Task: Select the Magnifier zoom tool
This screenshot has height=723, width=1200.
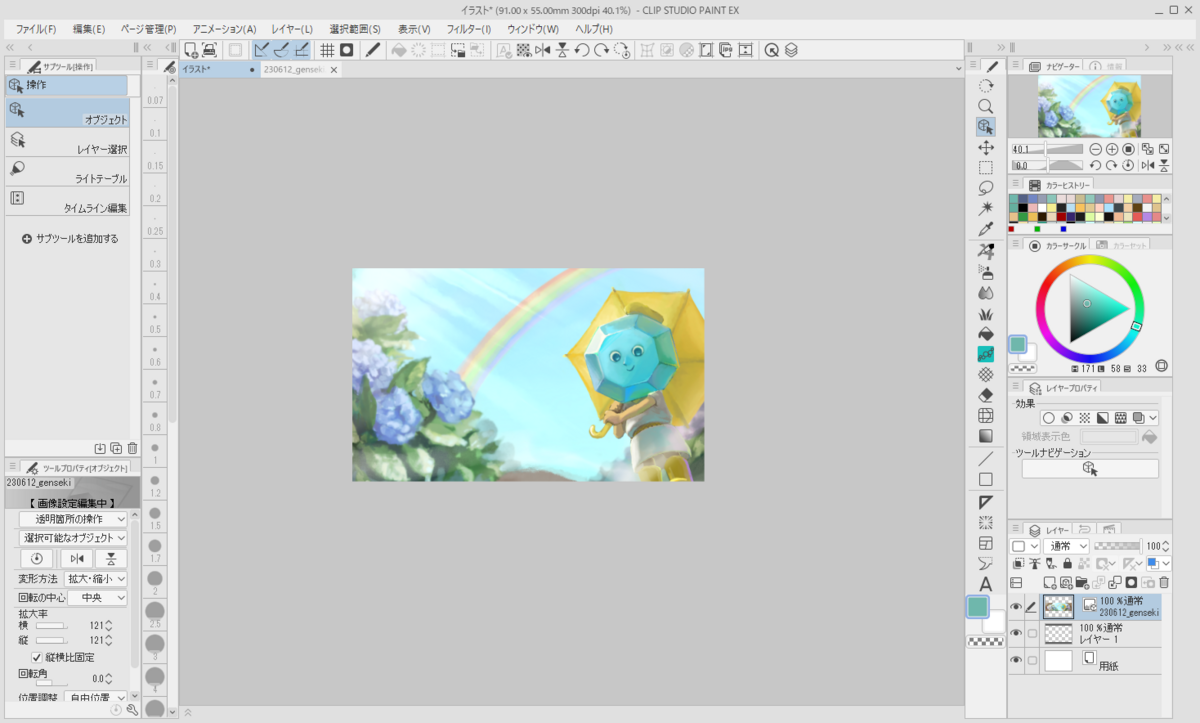Action: [x=986, y=106]
